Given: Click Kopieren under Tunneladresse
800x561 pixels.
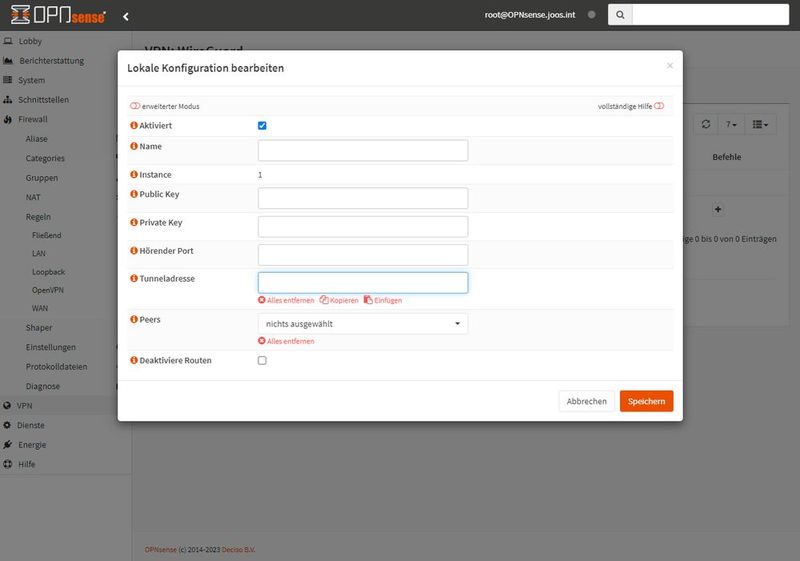Looking at the screenshot, I should click(339, 300).
